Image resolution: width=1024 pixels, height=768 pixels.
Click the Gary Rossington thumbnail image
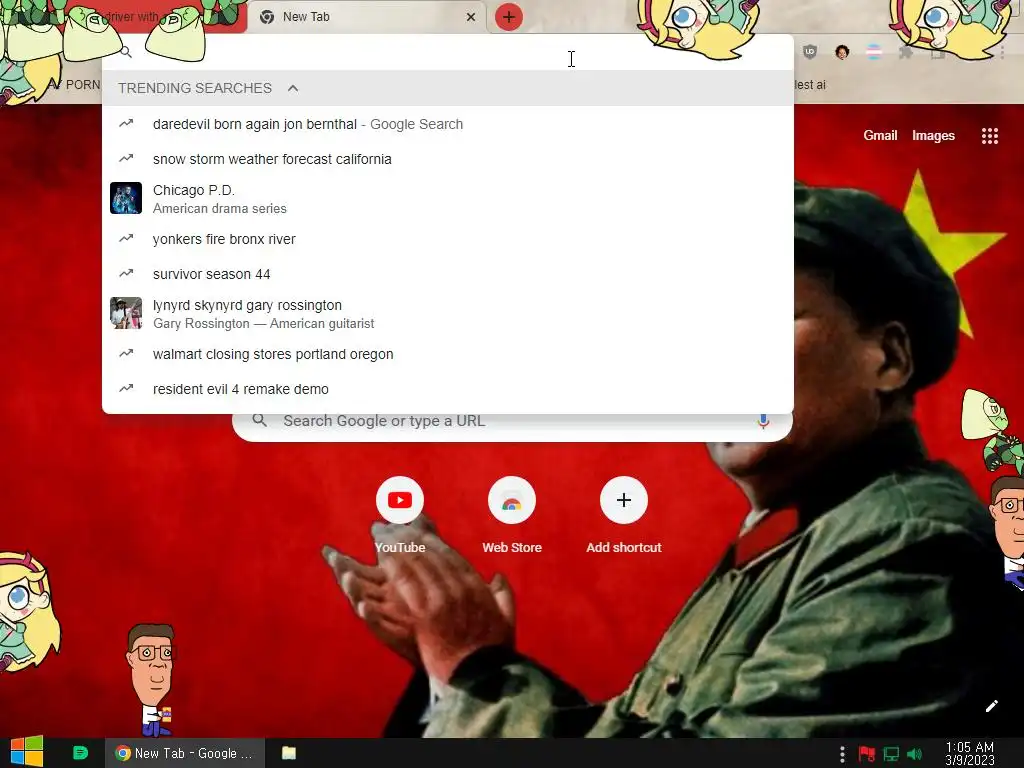[126, 313]
